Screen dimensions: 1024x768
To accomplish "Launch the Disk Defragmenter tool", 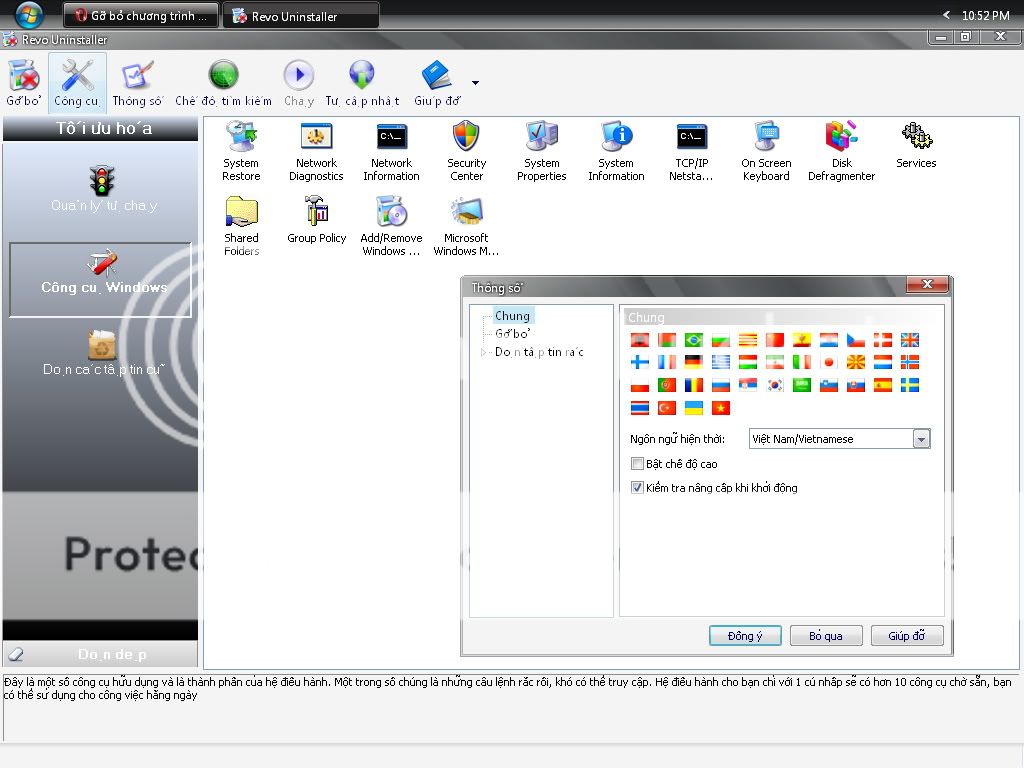I will click(841, 138).
